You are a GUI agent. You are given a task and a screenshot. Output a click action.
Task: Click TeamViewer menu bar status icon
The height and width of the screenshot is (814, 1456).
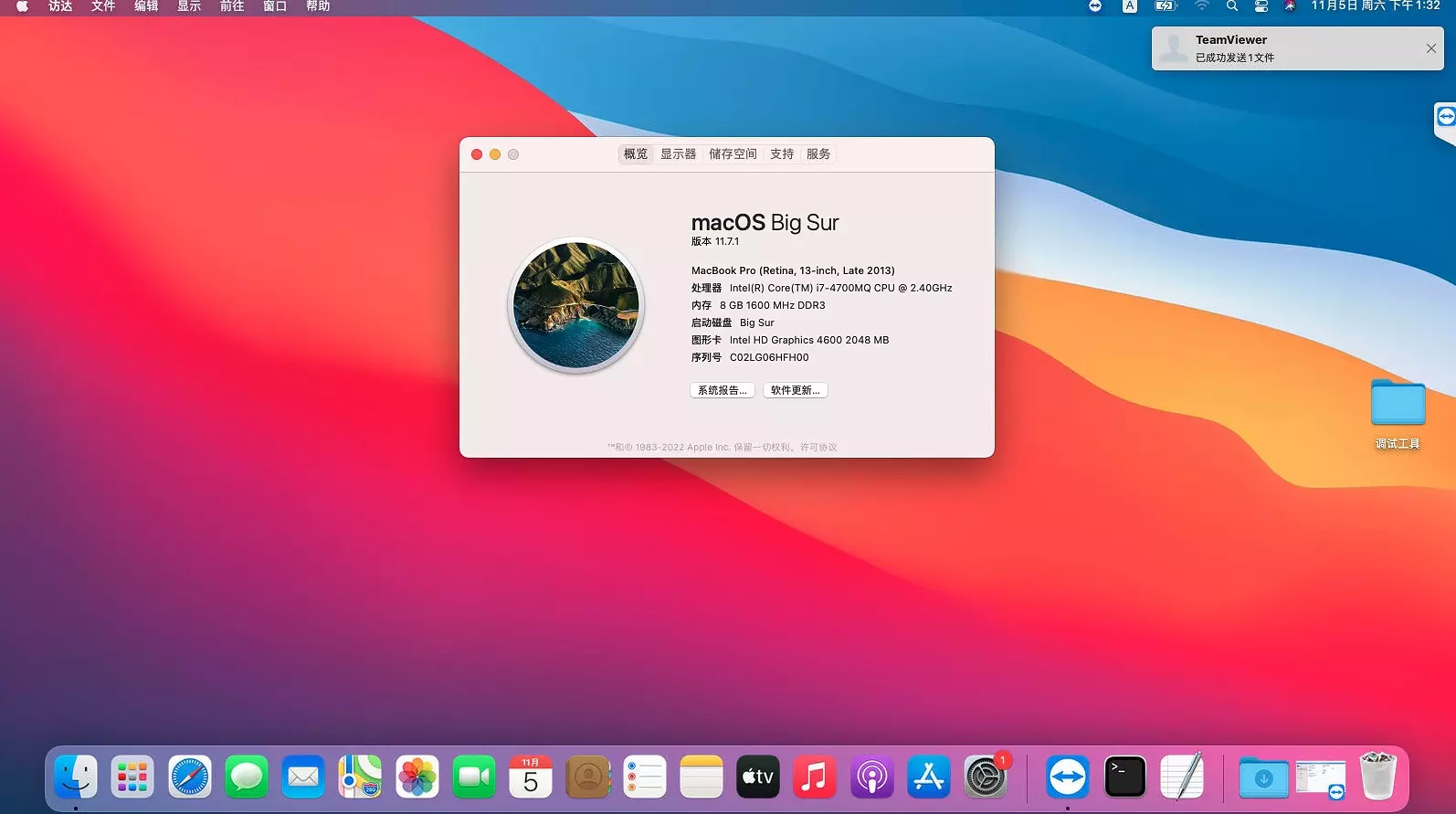pos(1095,6)
